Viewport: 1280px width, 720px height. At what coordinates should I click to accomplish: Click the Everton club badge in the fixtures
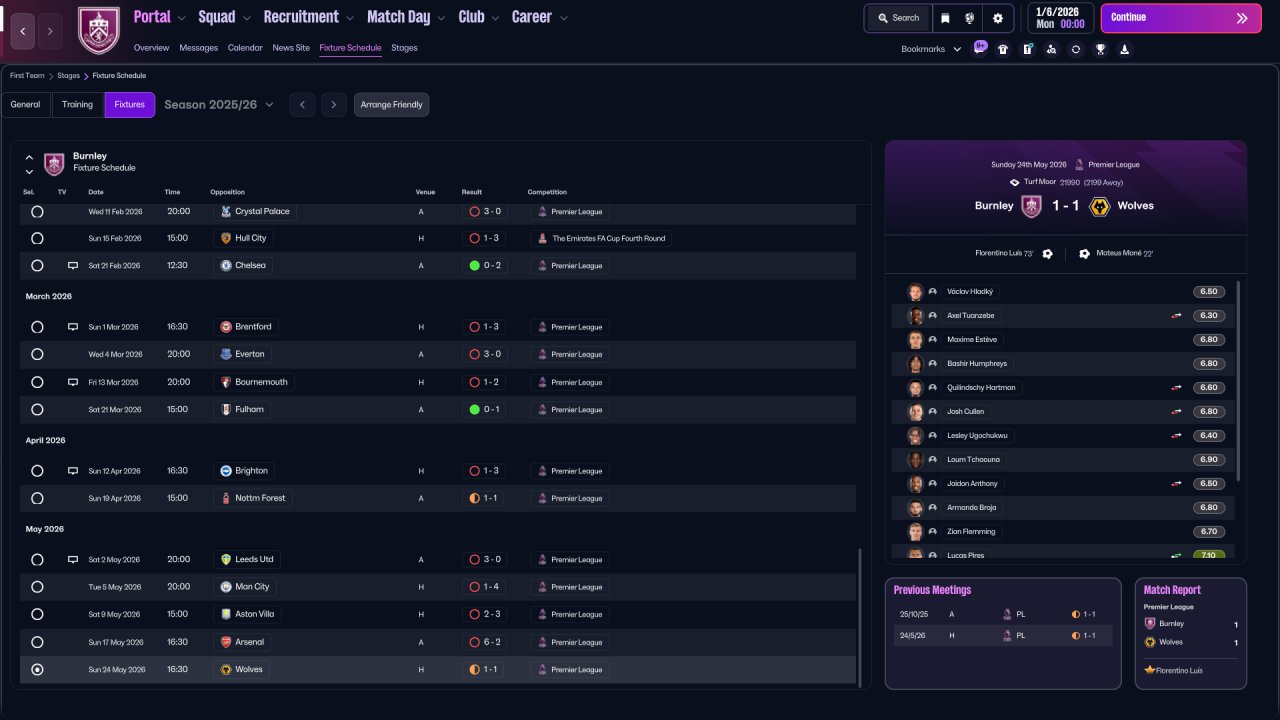pyautogui.click(x=226, y=354)
